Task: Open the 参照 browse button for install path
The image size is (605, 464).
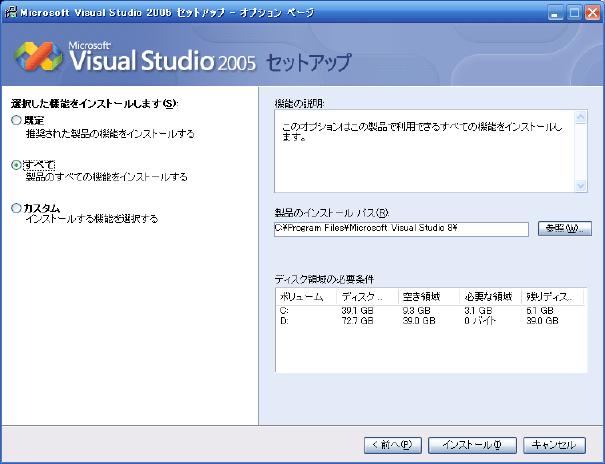Action: coord(564,228)
